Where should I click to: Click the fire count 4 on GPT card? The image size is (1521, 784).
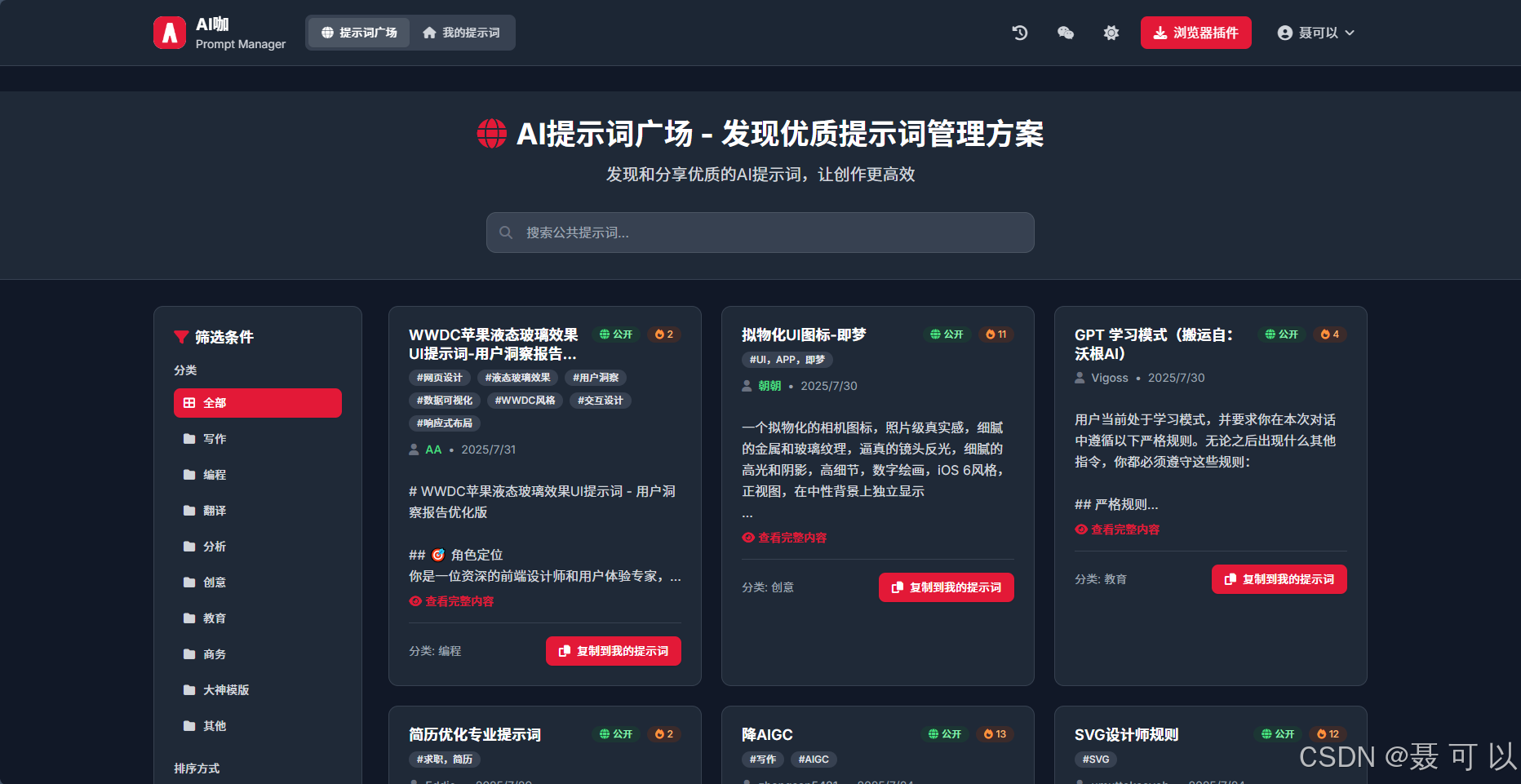point(1330,334)
